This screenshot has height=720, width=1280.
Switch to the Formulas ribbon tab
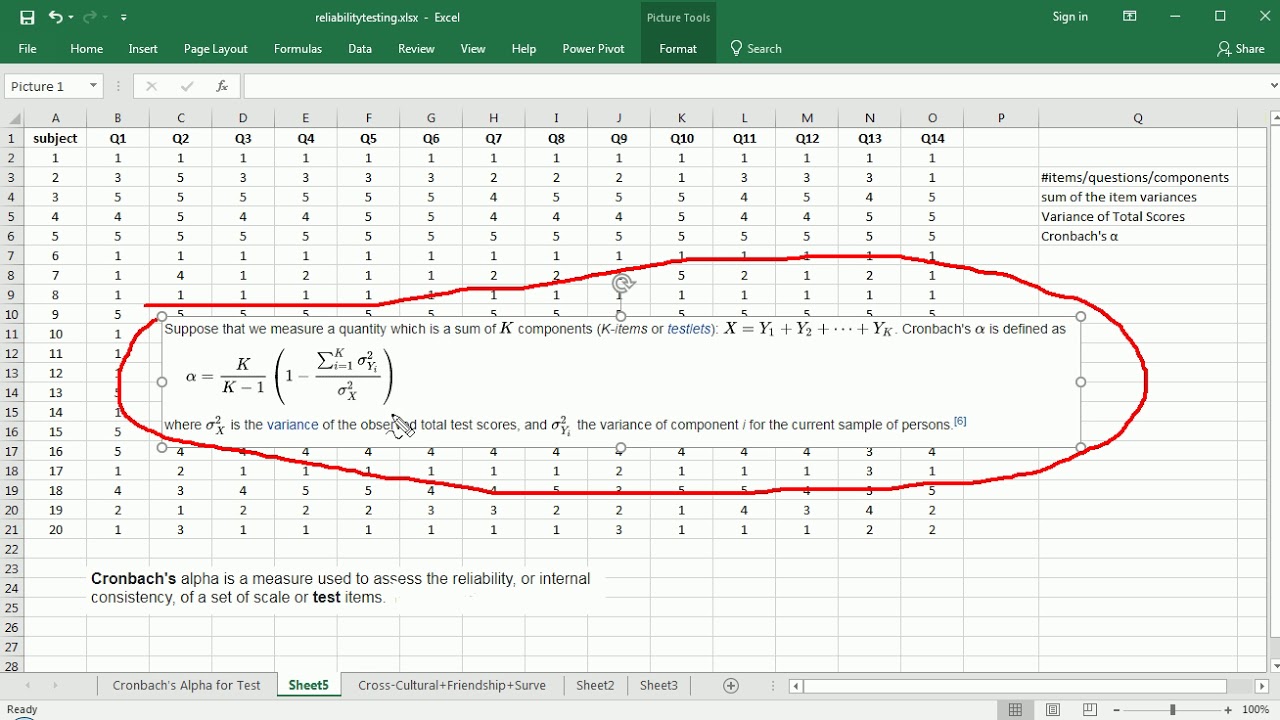[298, 48]
